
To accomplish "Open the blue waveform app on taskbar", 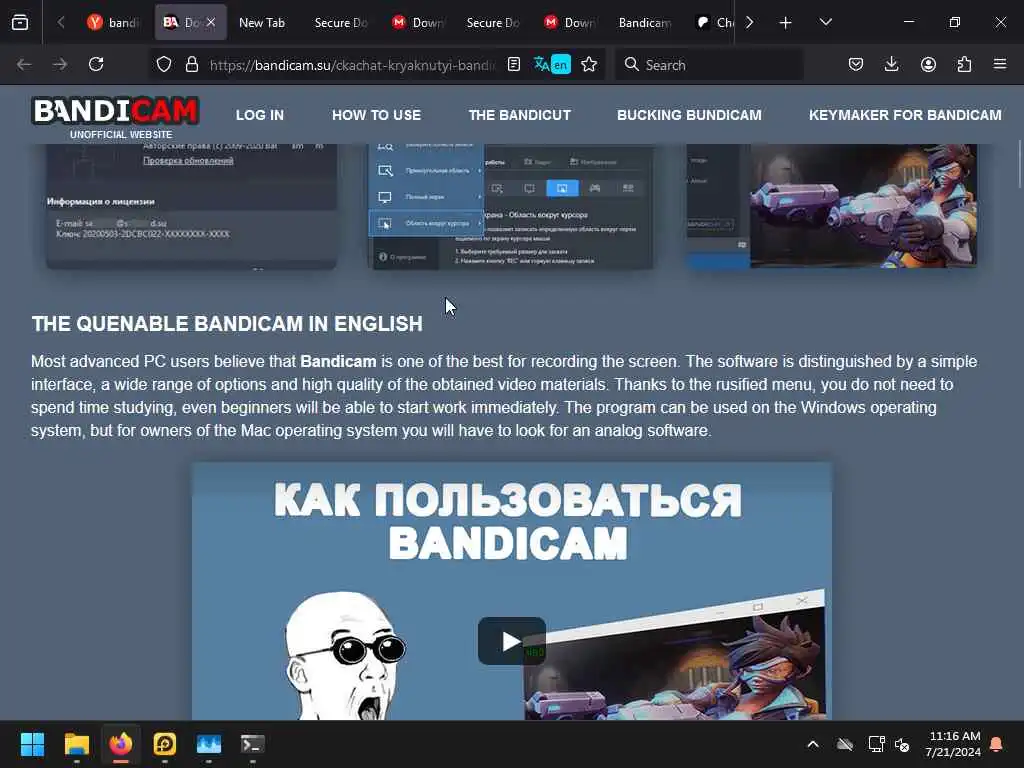I will (209, 744).
